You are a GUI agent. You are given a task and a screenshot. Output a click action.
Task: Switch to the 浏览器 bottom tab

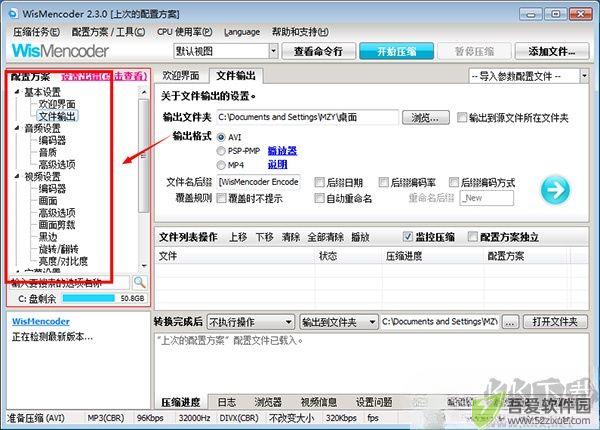point(268,402)
